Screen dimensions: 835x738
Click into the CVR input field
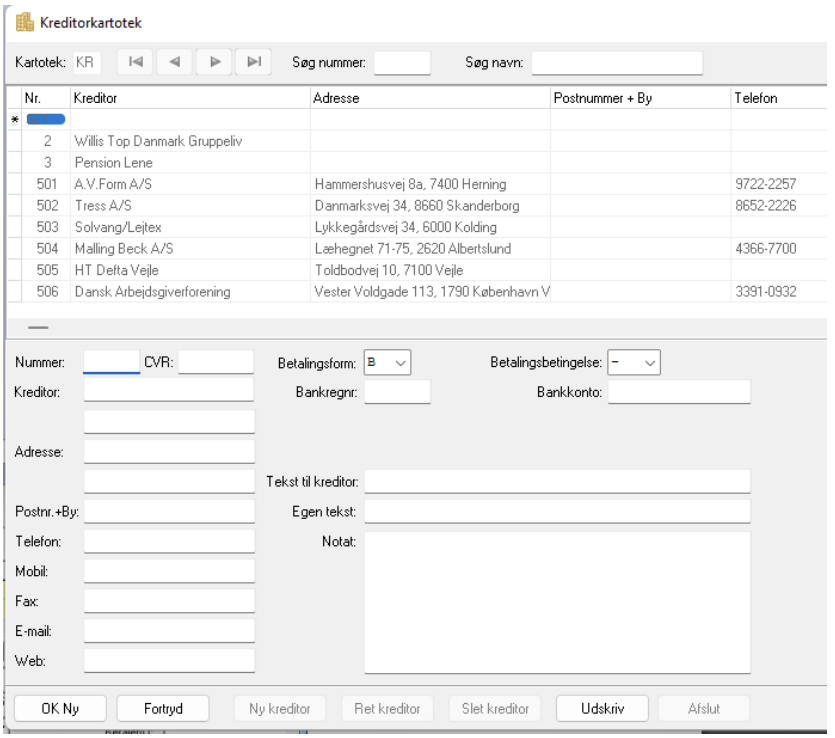[216, 362]
